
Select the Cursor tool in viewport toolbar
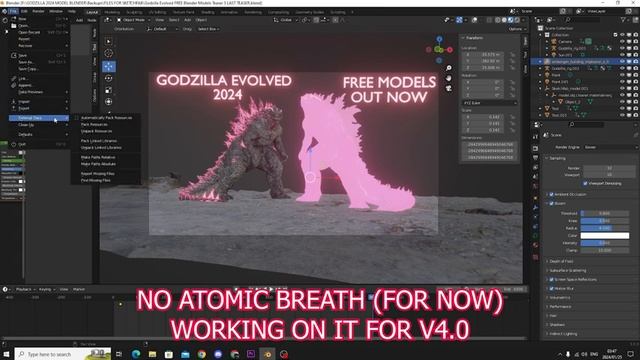coord(109,53)
